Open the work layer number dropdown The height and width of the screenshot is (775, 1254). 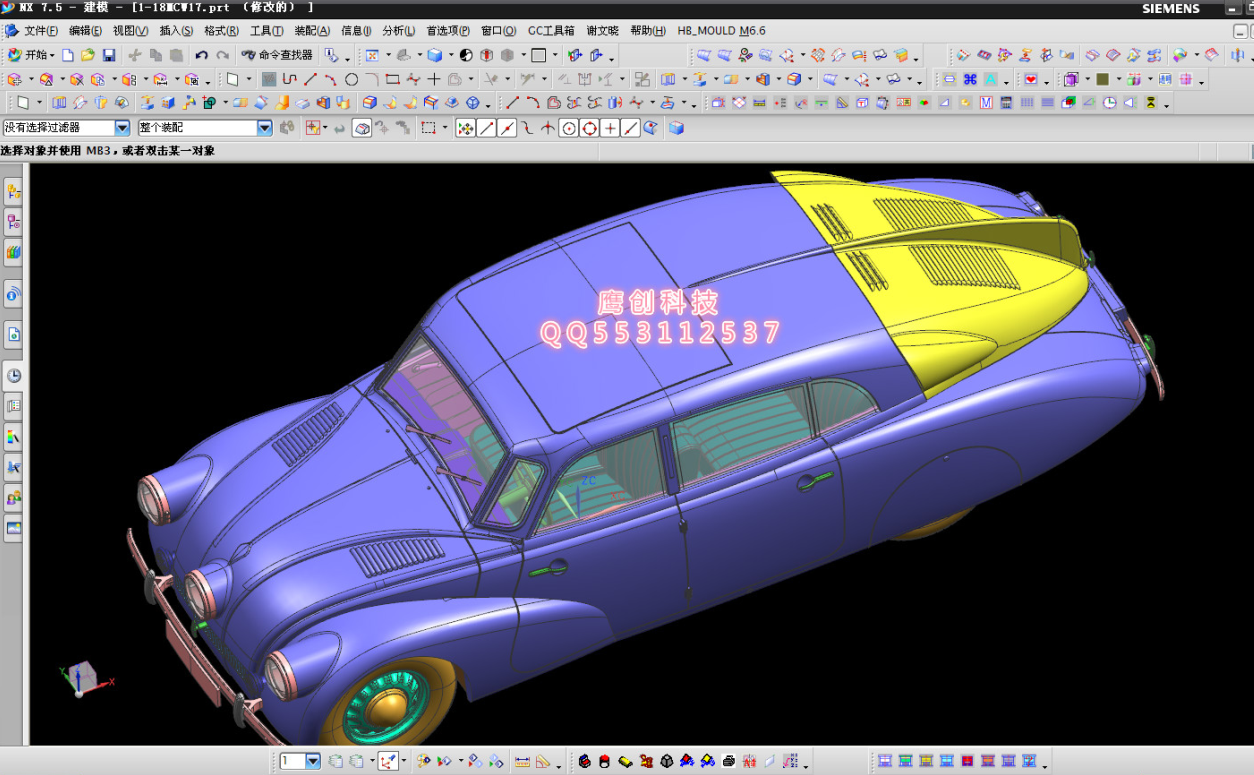click(x=313, y=762)
